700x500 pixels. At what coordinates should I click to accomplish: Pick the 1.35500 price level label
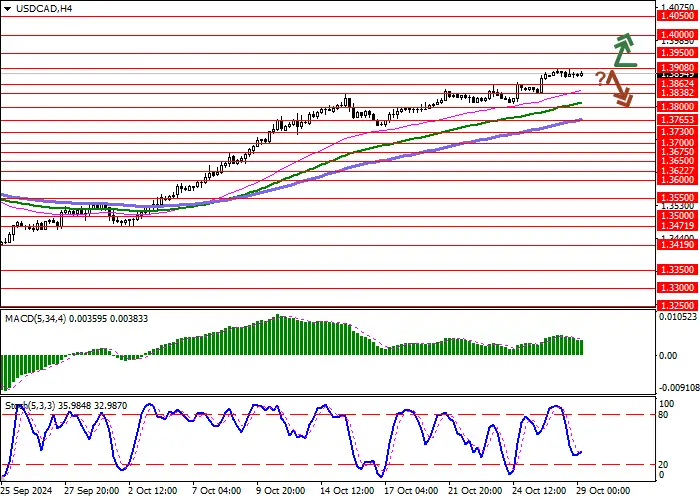tap(677, 198)
